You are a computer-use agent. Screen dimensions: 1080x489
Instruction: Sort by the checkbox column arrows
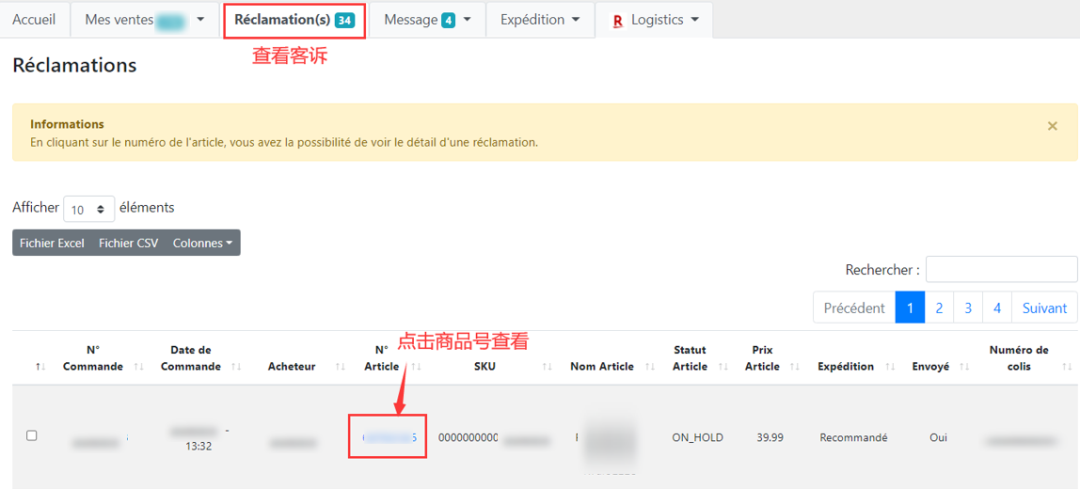pos(40,367)
